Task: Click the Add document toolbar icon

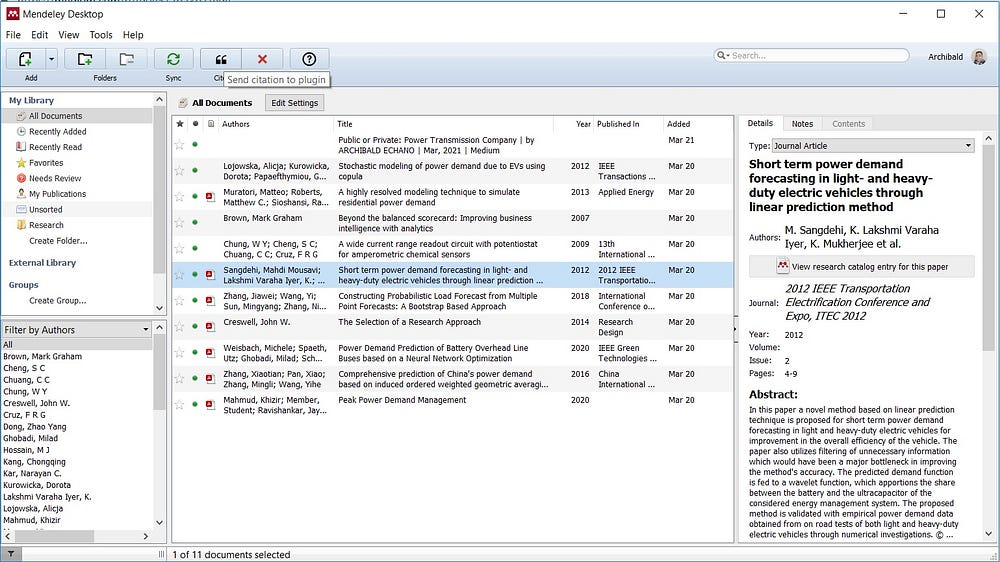Action: coord(25,60)
